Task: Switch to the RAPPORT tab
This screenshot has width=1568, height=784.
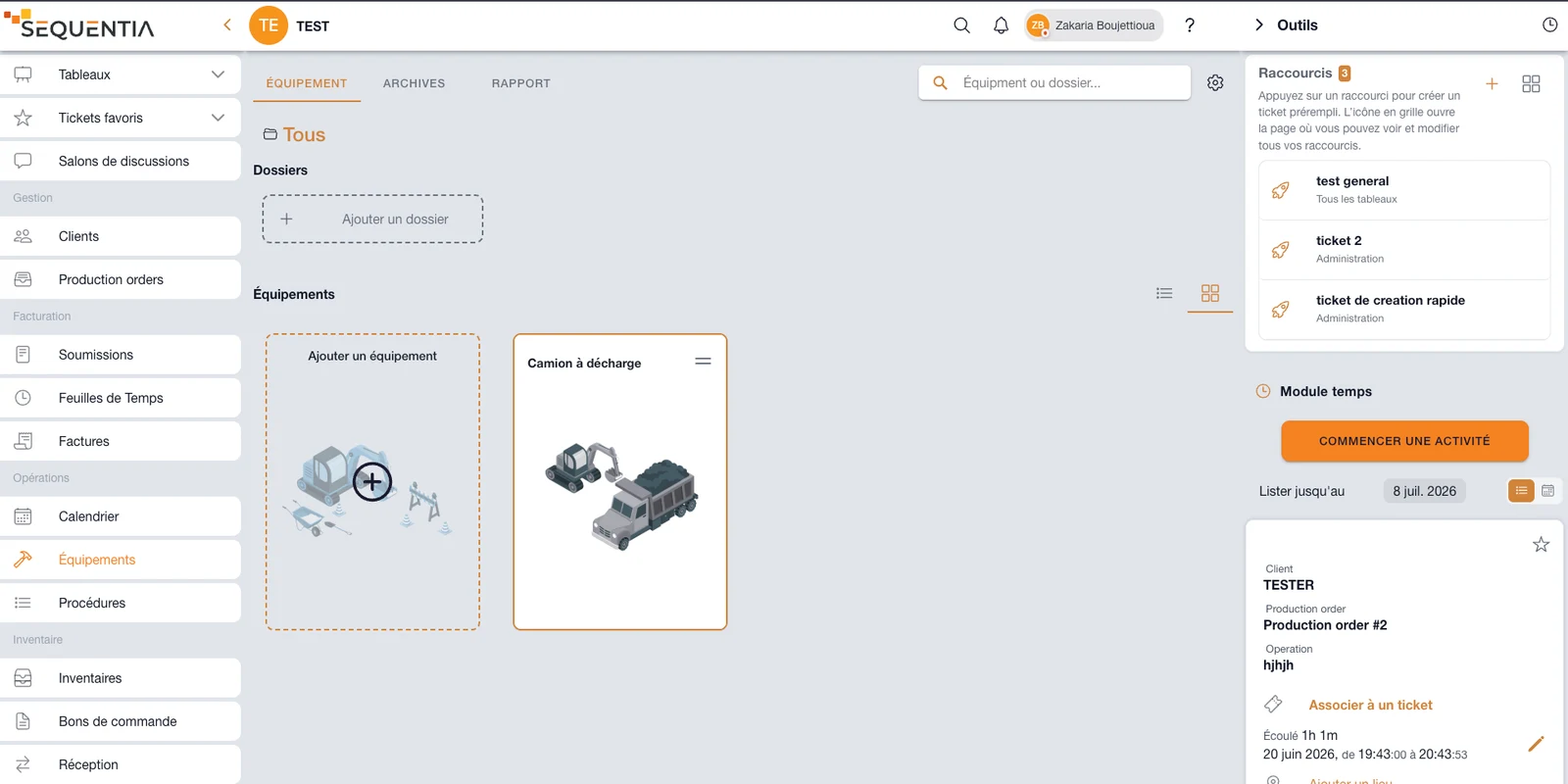Action: click(520, 83)
